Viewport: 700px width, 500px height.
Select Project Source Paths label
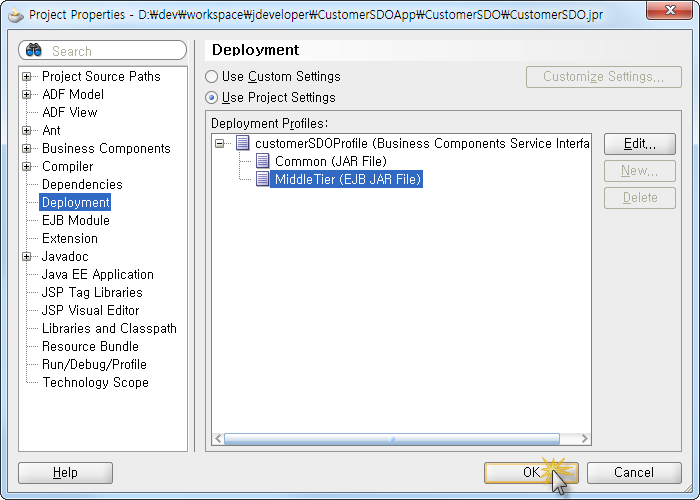[101, 76]
